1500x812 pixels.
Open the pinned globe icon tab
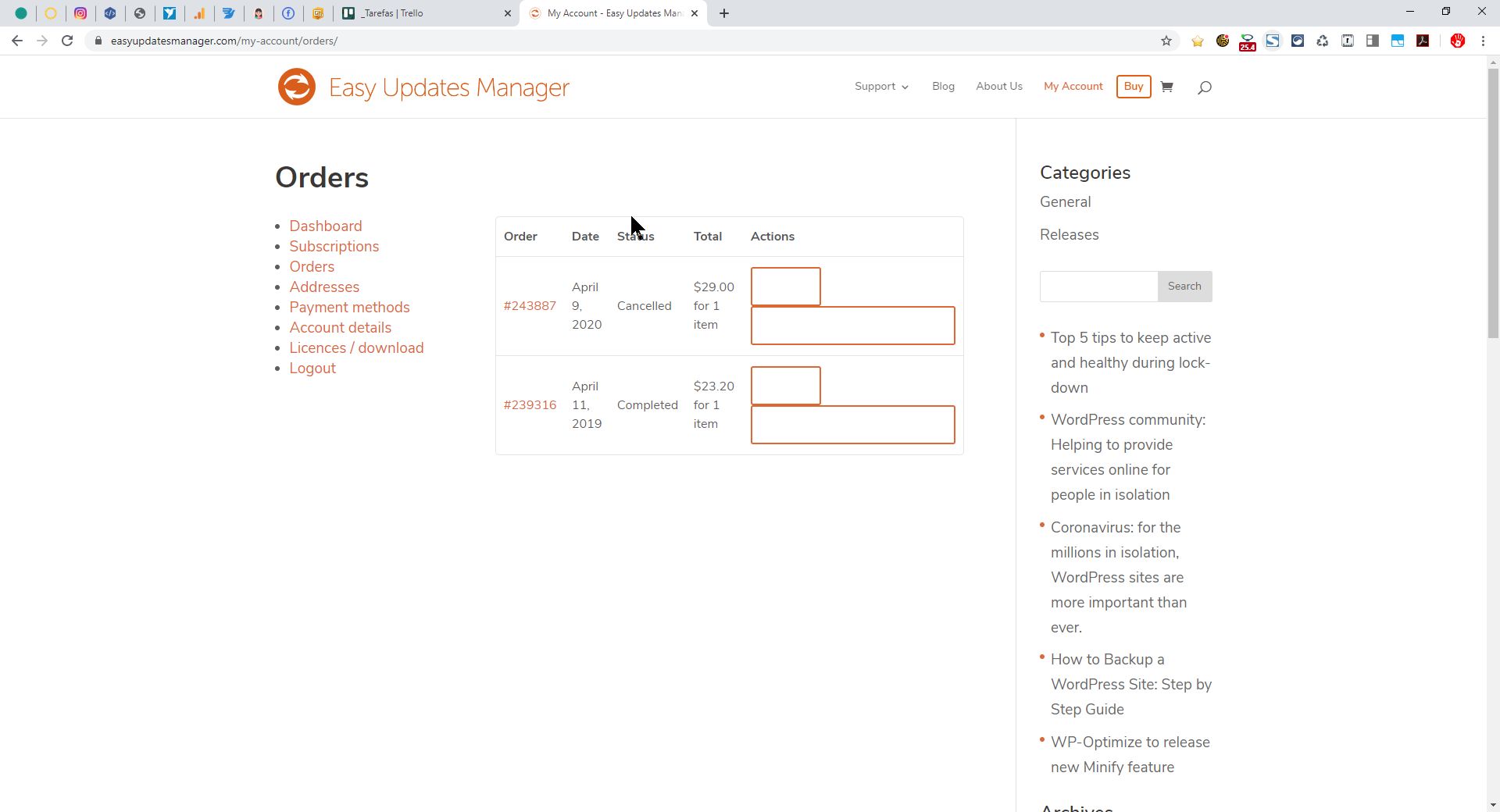(140, 13)
